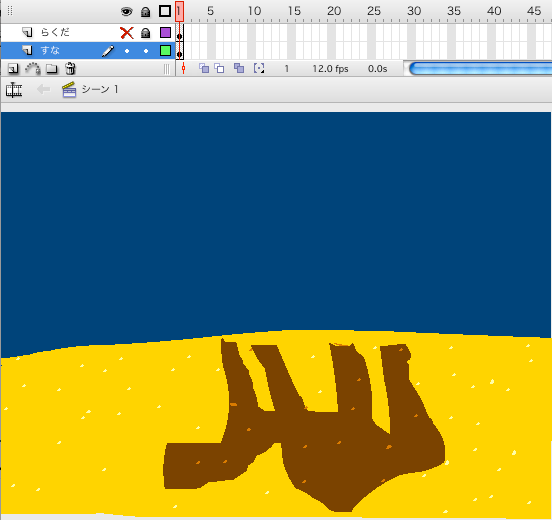Viewport: 552px width, 520px height.
Task: Enable Onion Skin Outlines
Action: tap(220, 68)
